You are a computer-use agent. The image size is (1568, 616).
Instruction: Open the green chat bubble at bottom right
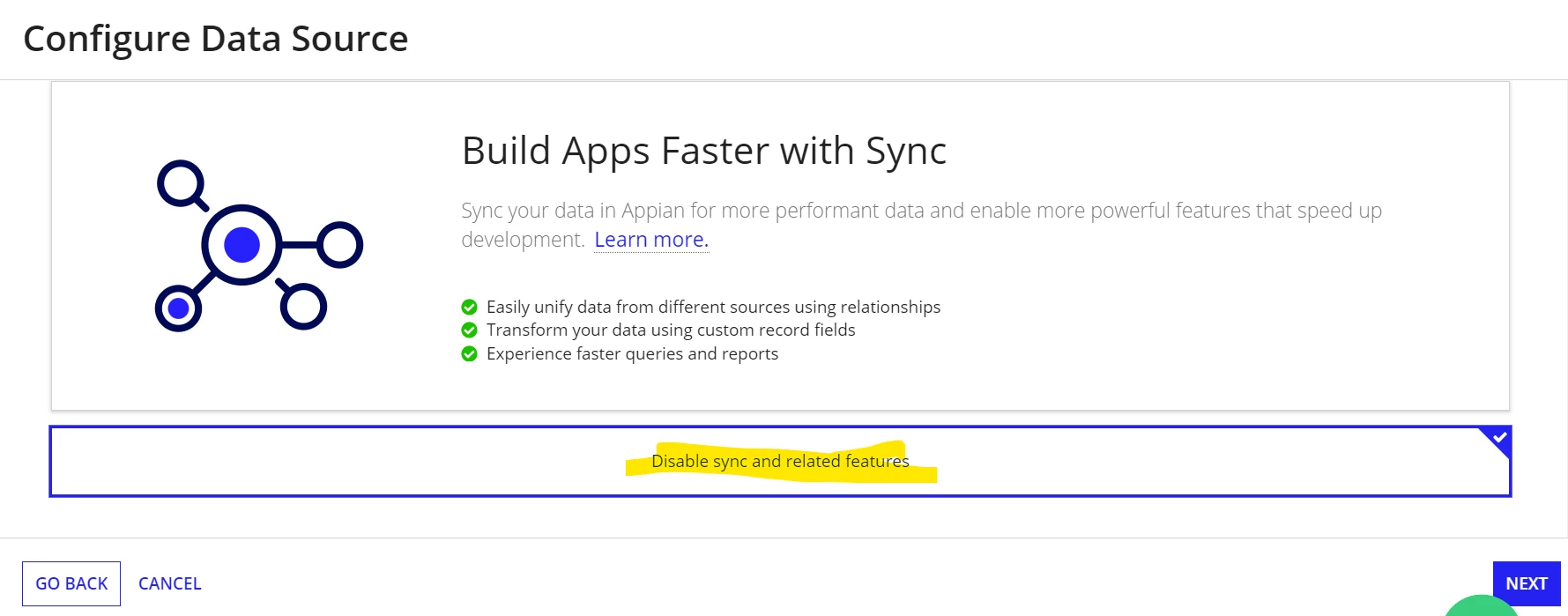pyautogui.click(x=1483, y=606)
